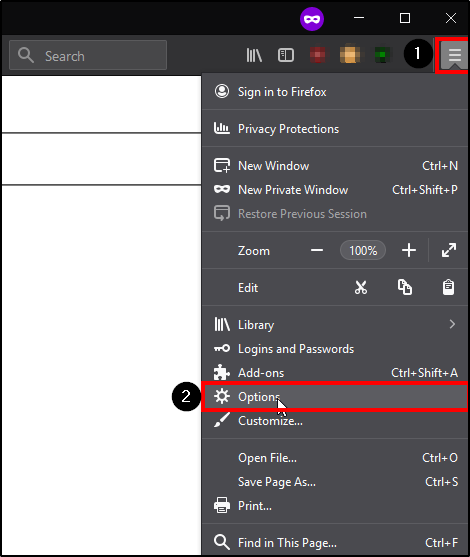Open the hamburger application menu button
Viewport: 470px width, 557px height.
pos(454,55)
